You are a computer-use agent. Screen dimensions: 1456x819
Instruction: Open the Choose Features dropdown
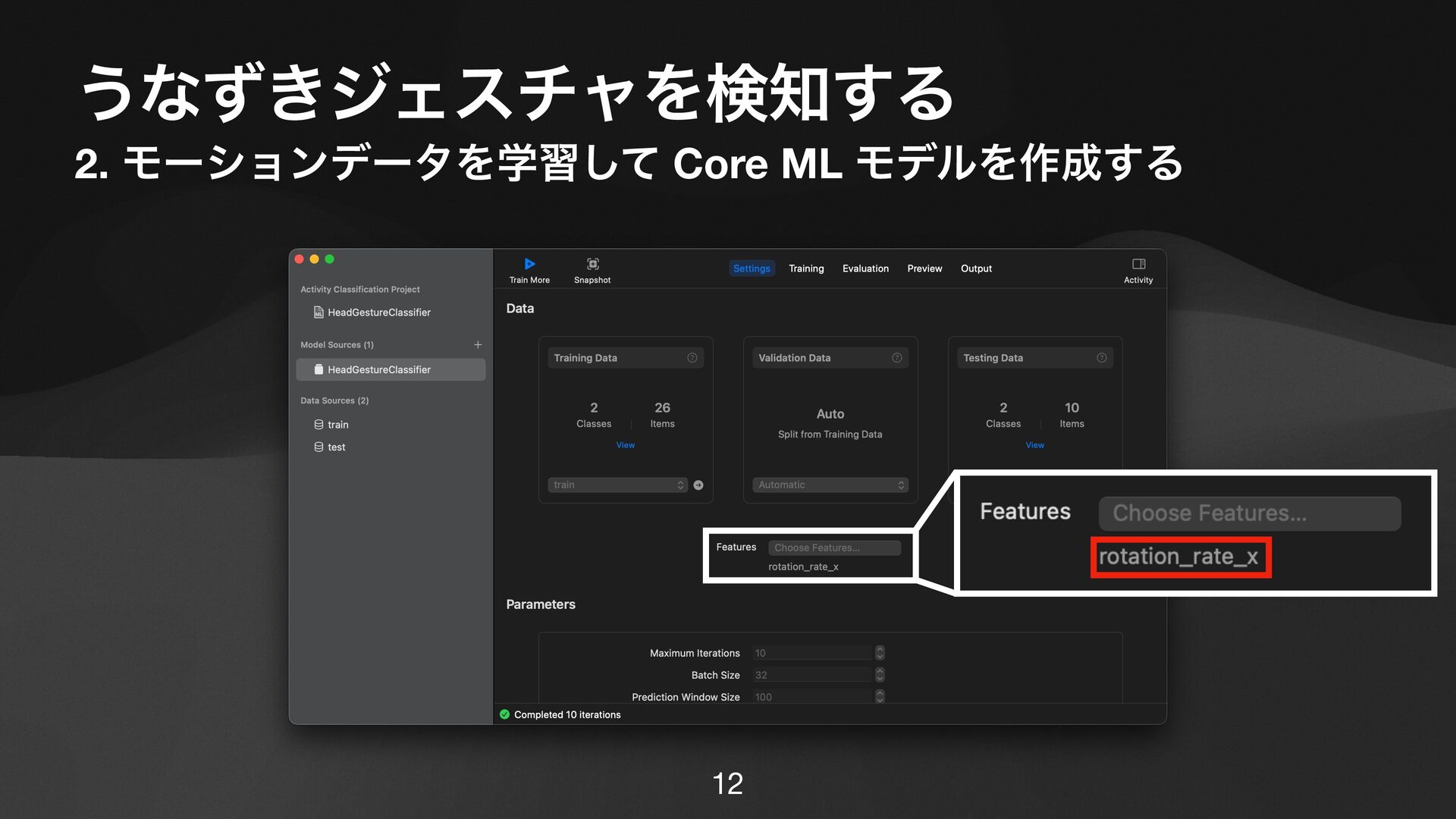coord(834,548)
